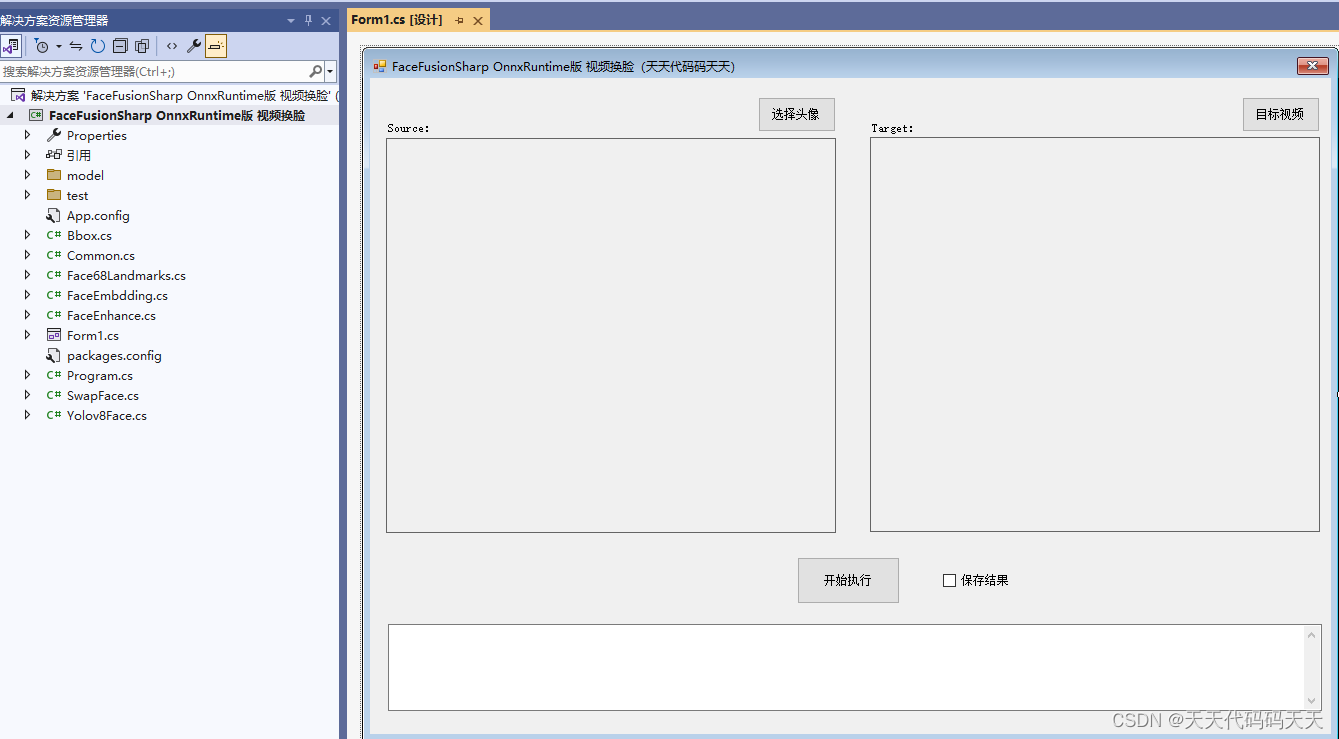Click the pending changes filter clock icon
1339x739 pixels.
41,46
